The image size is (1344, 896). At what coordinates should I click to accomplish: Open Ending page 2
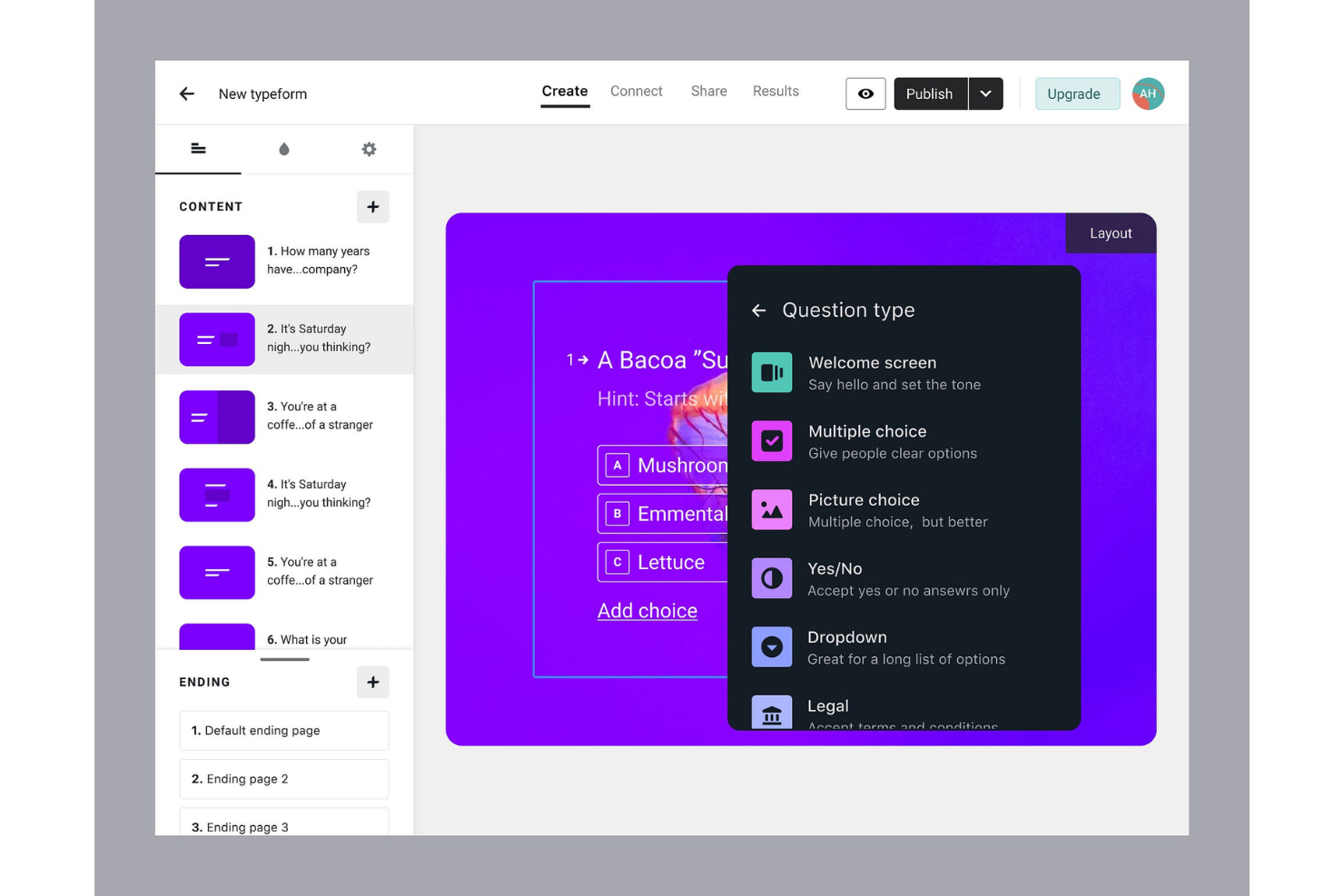point(284,779)
